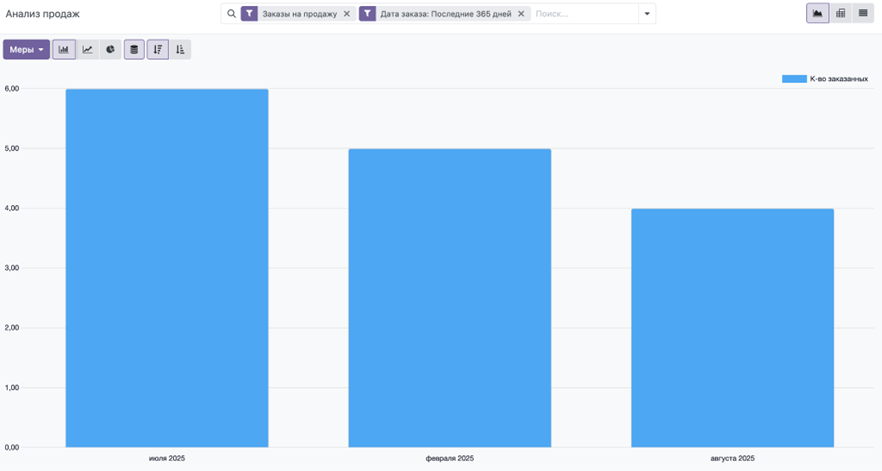Open the Меры dropdown
This screenshot has height=471, width=882.
(x=26, y=50)
